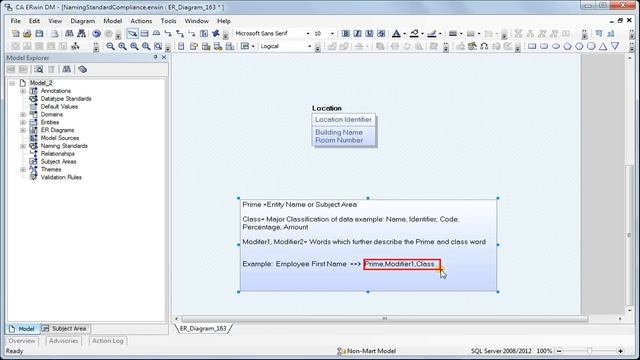Click the zoom-in plus button in status bar
Image resolution: width=640 pixels, height=360 pixels.
(x=620, y=351)
